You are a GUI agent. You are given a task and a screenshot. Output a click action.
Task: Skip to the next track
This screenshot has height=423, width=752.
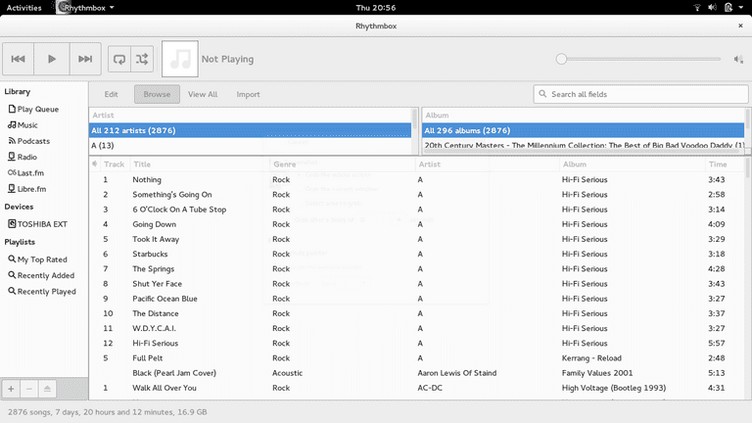point(85,59)
